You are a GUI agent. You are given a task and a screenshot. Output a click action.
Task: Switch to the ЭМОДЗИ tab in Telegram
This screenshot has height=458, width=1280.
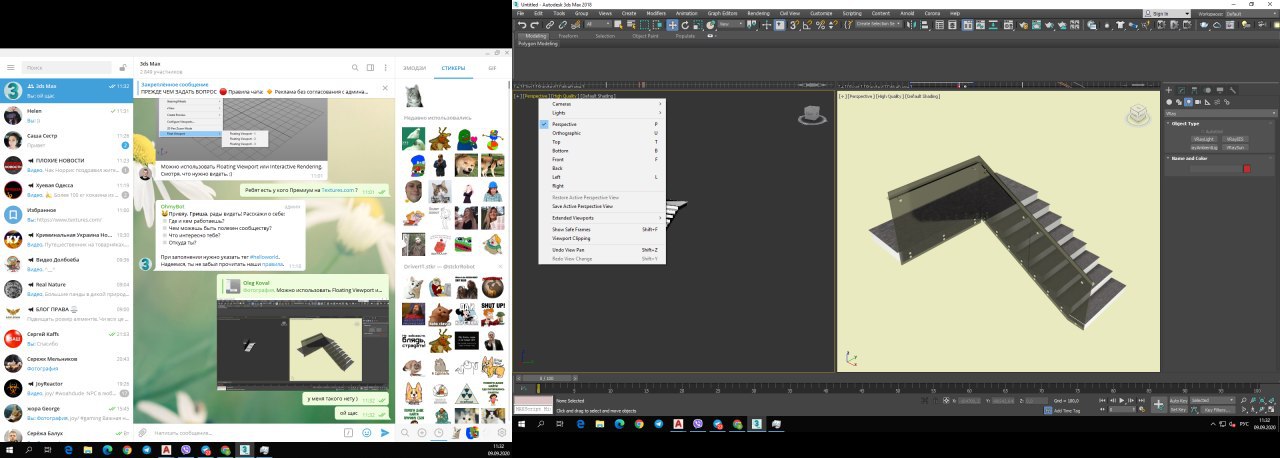pos(414,68)
